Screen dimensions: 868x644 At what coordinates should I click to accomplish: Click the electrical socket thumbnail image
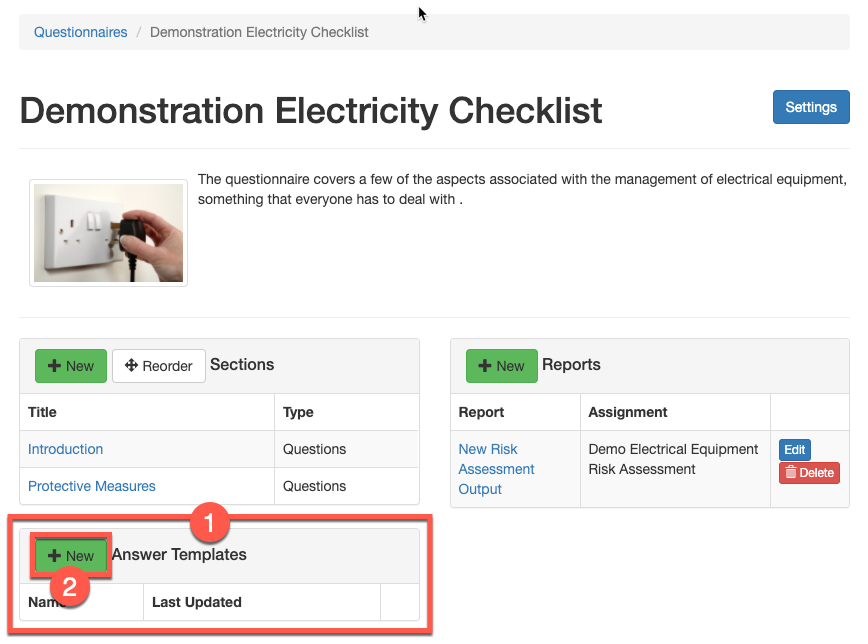tap(108, 233)
